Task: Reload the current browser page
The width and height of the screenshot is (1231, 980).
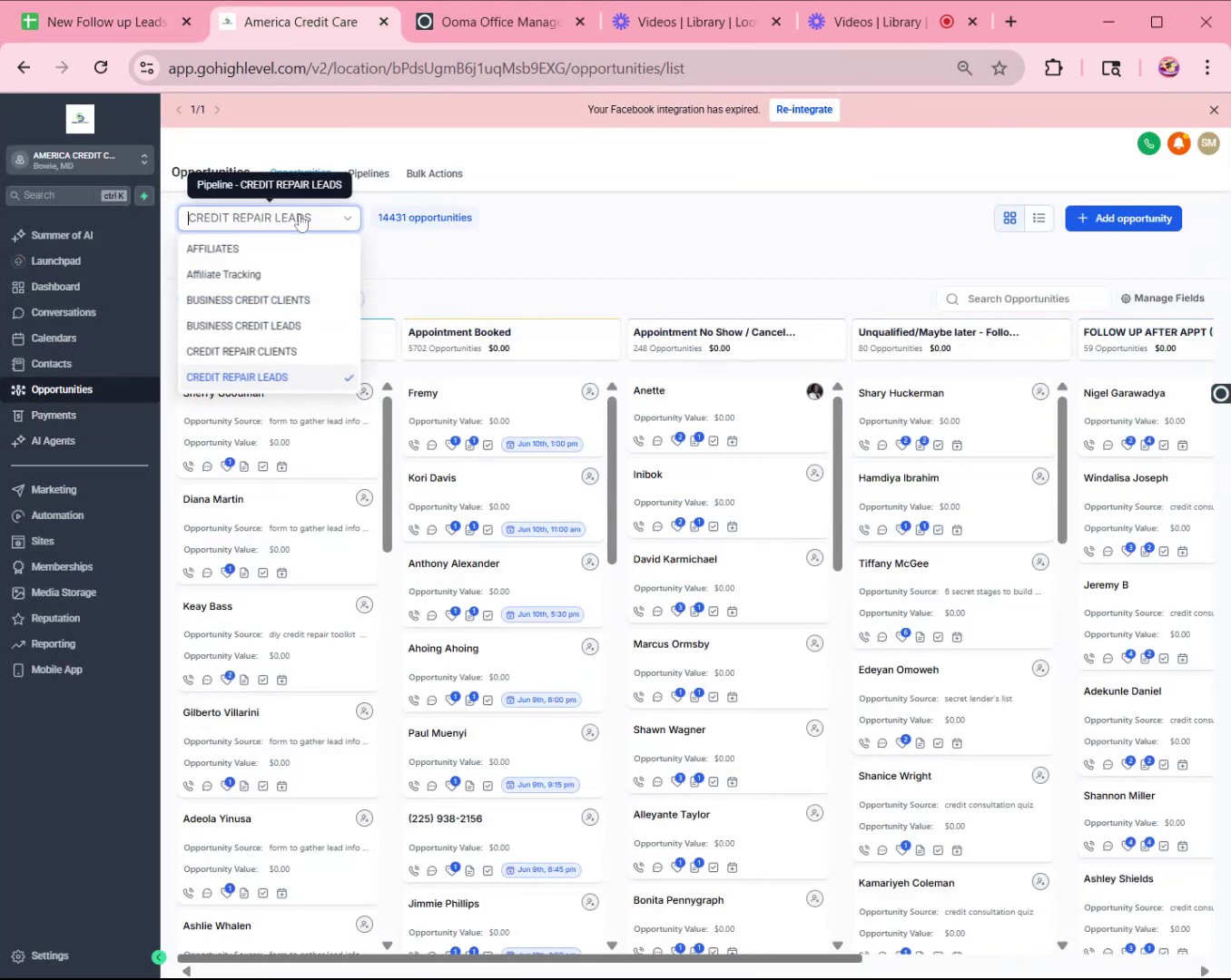Action: click(101, 67)
